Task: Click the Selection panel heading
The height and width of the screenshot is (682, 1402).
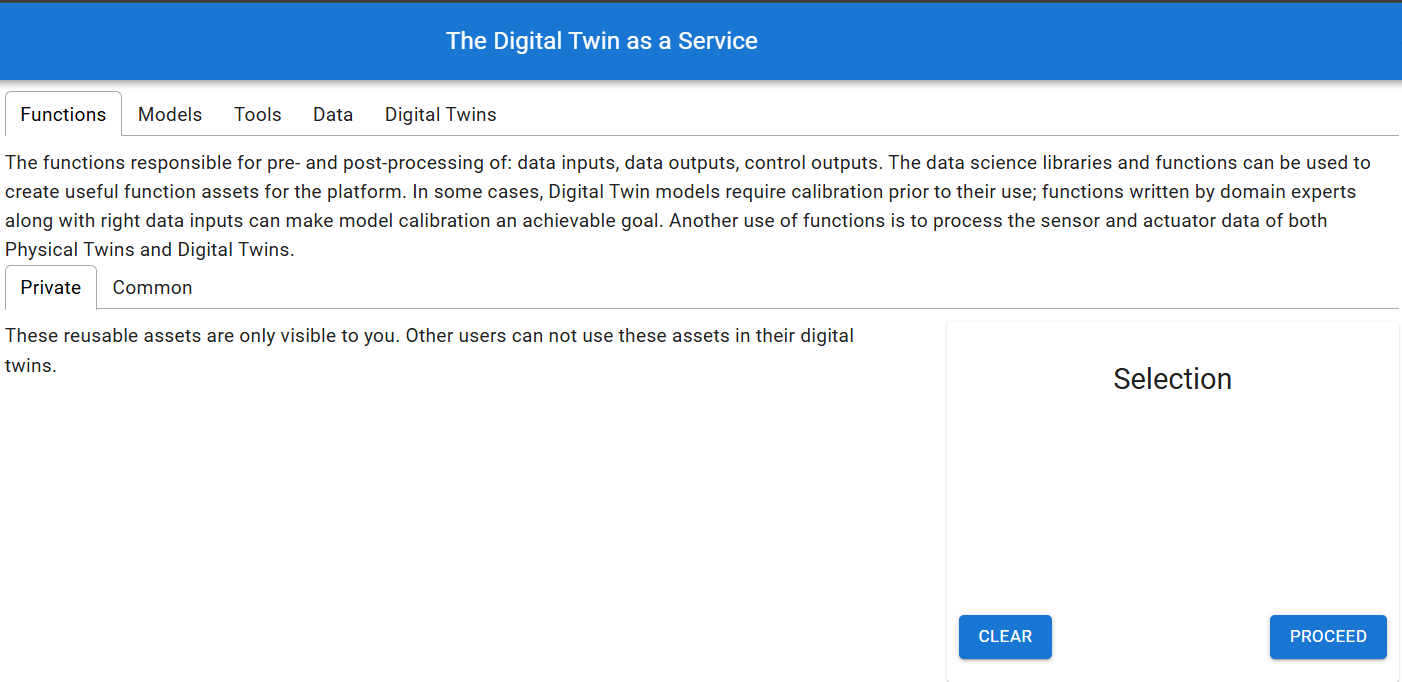Action: coord(1172,379)
